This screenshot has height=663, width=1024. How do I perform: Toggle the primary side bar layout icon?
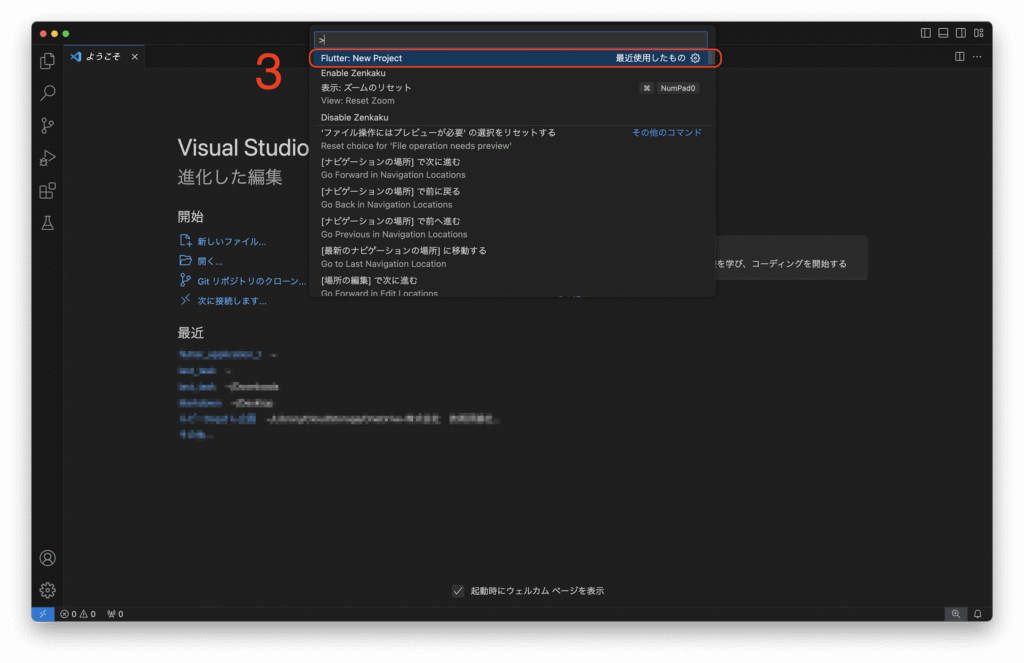click(925, 33)
